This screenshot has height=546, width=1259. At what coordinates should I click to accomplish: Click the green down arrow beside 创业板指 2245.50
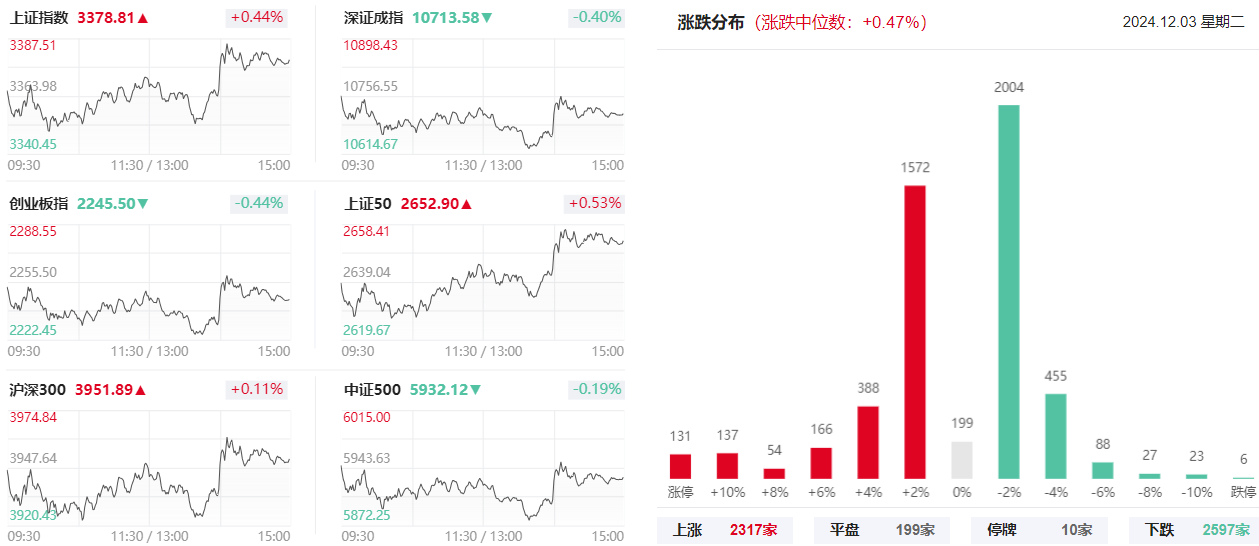tap(143, 204)
